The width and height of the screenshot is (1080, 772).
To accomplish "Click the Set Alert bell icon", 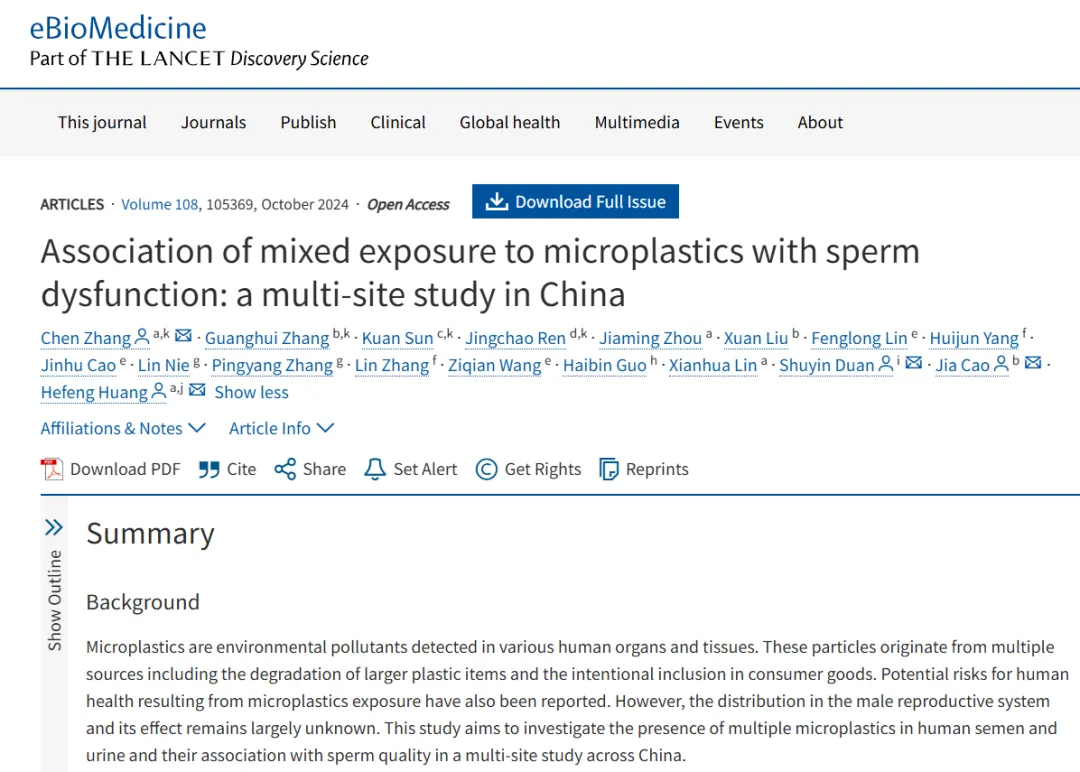I will (375, 469).
